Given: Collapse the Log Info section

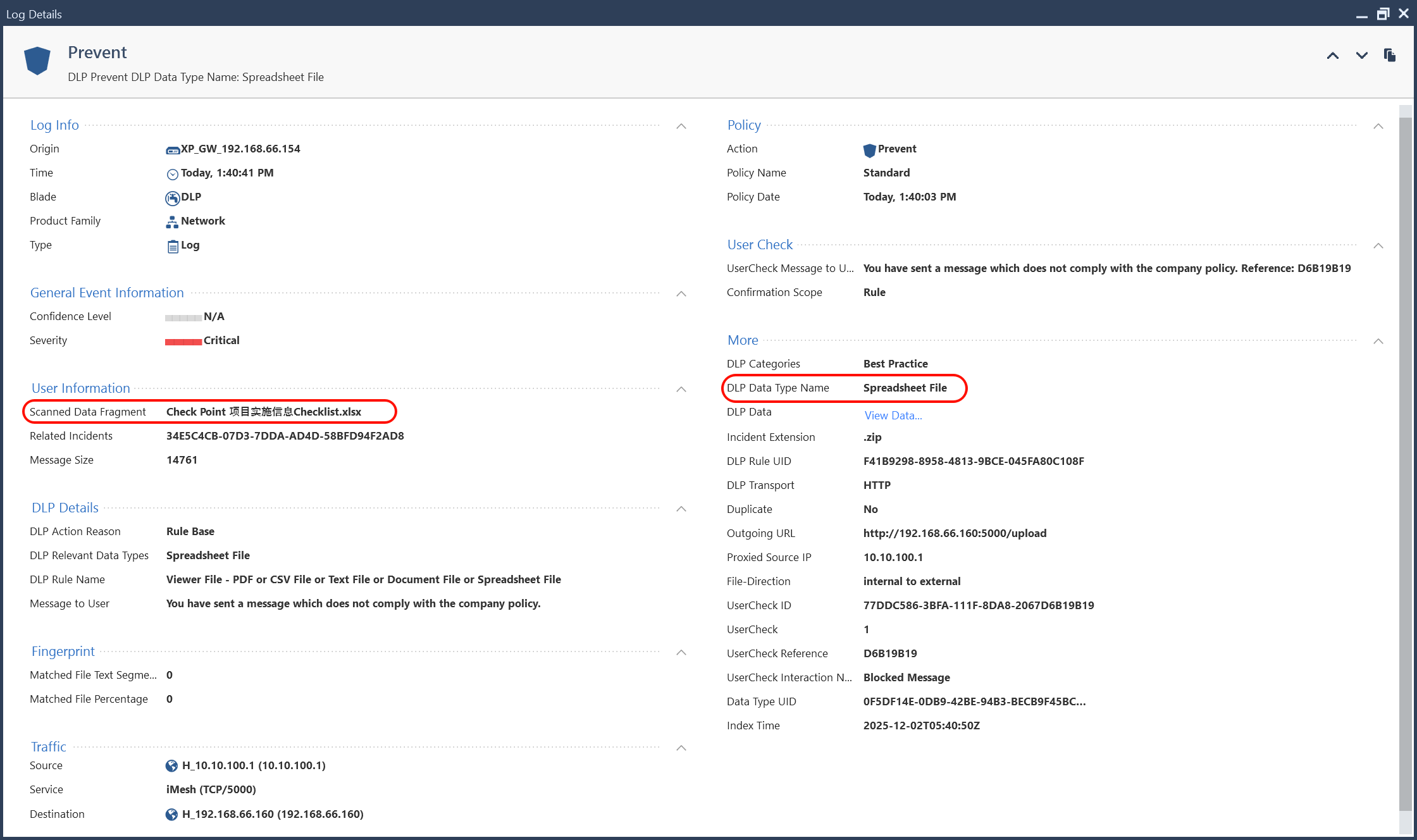Looking at the screenshot, I should [681, 126].
